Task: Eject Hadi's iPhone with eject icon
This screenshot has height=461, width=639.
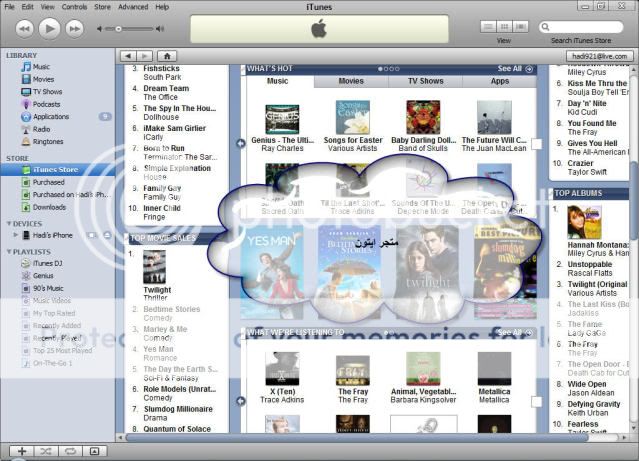Action: [x=107, y=235]
